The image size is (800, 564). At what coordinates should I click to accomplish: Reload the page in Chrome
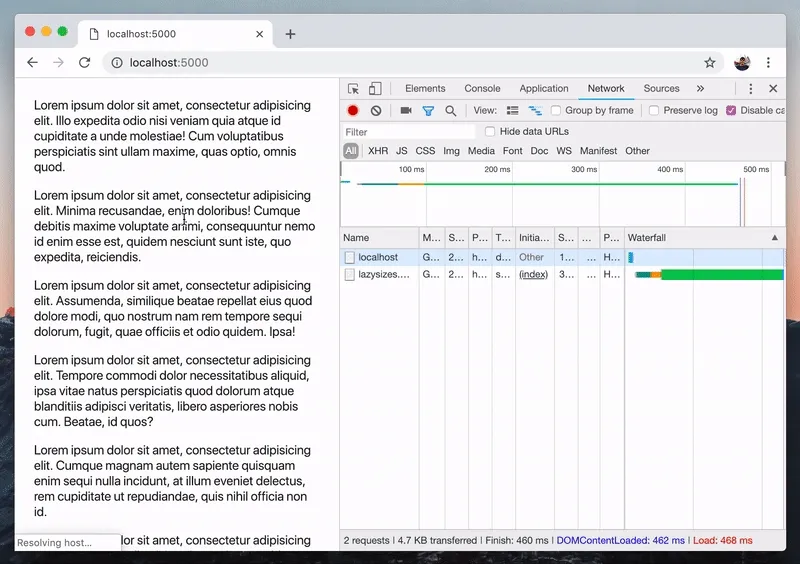point(85,62)
